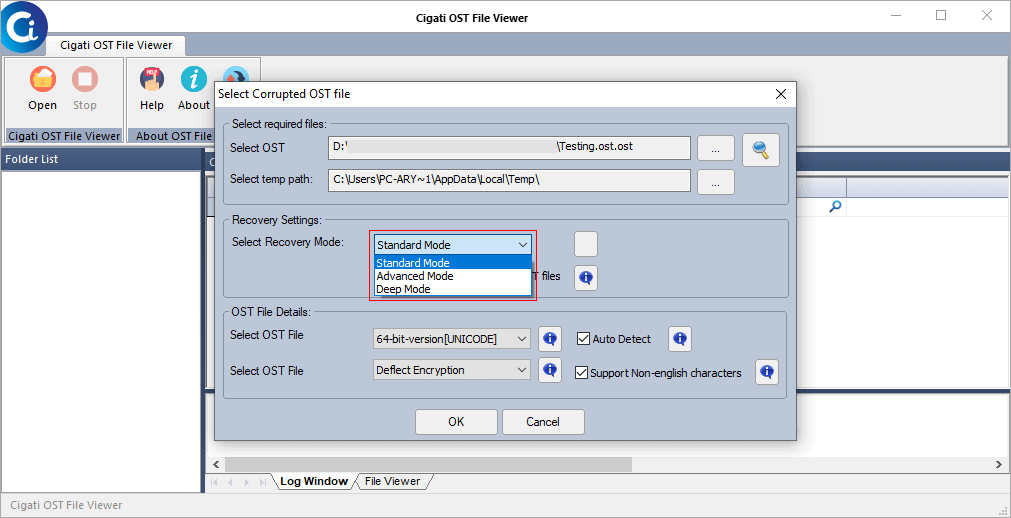Choose Standard Mode from the list
The width and height of the screenshot is (1011, 518).
pyautogui.click(x=453, y=263)
